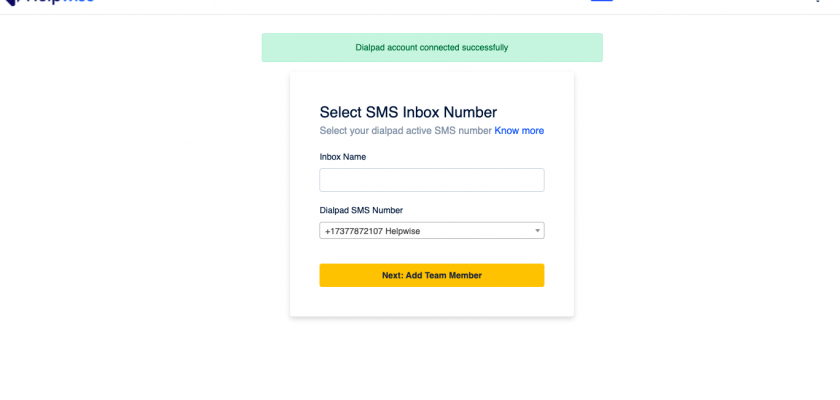The image size is (840, 400).
Task: Open the Know more link
Action: [519, 131]
